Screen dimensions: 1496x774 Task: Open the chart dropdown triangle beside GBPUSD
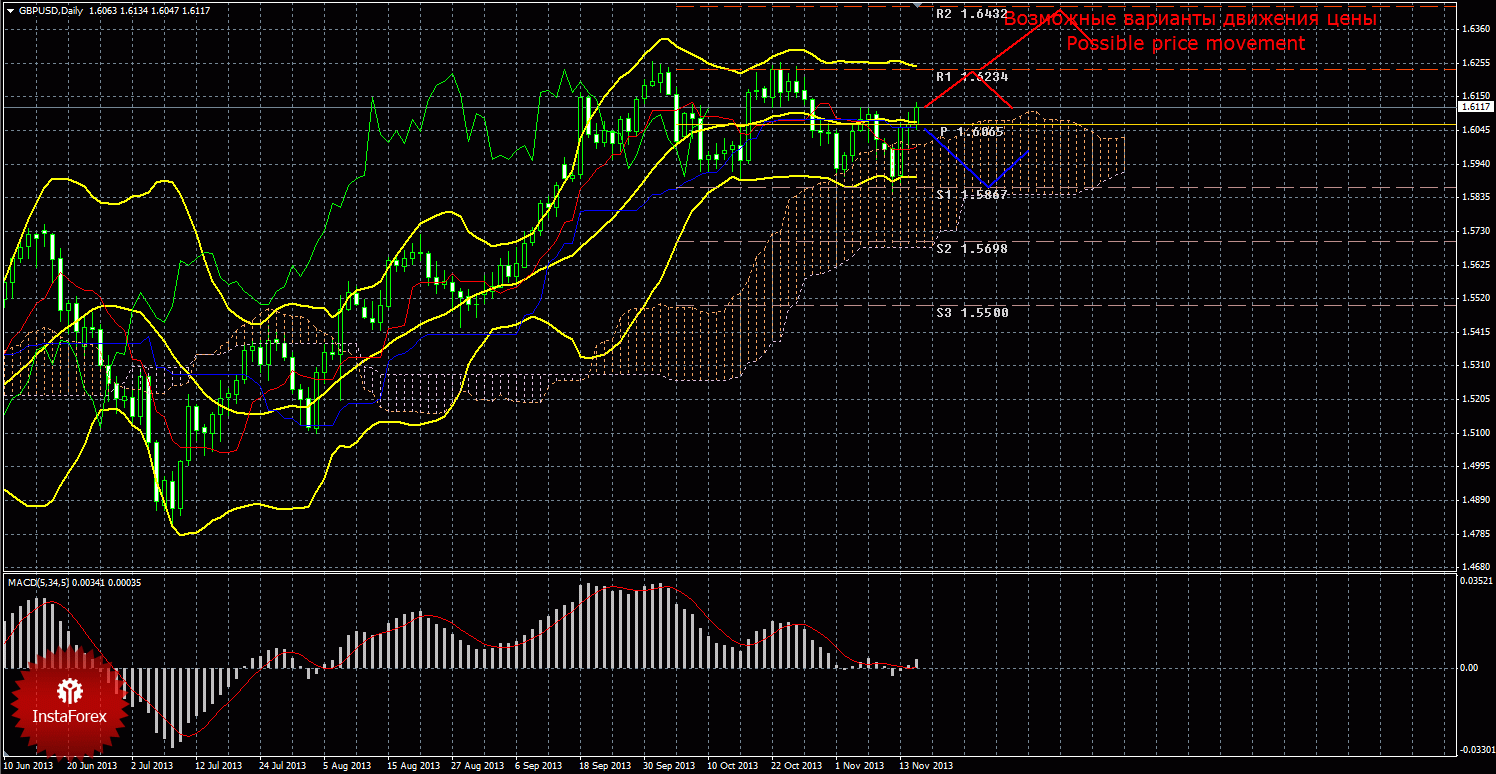(x=10, y=10)
